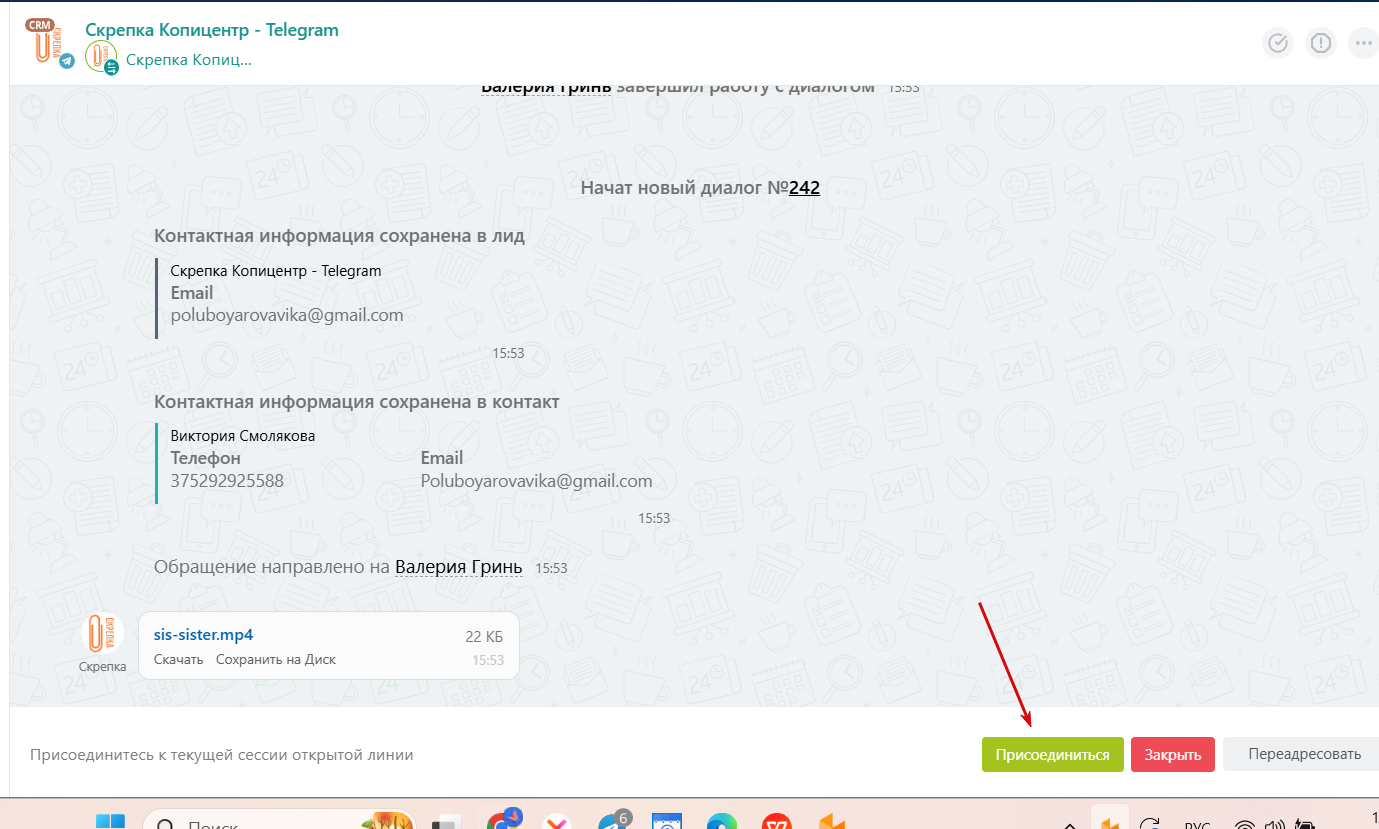Open the Windows Start button
Screen dimensions: 1379x829
pyautogui.click(x=110, y=822)
